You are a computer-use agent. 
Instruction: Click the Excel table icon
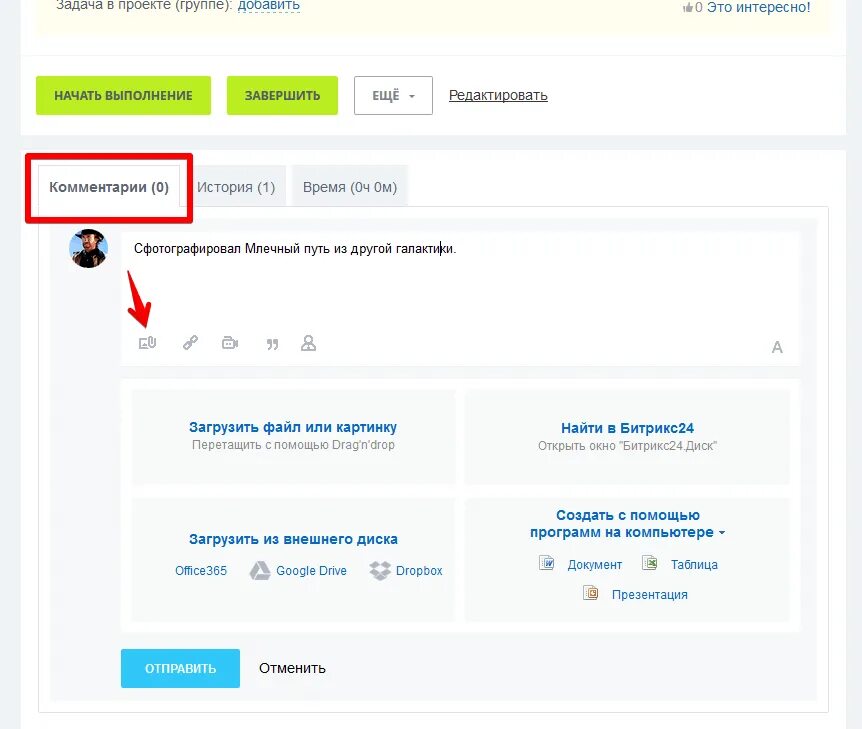(x=650, y=564)
